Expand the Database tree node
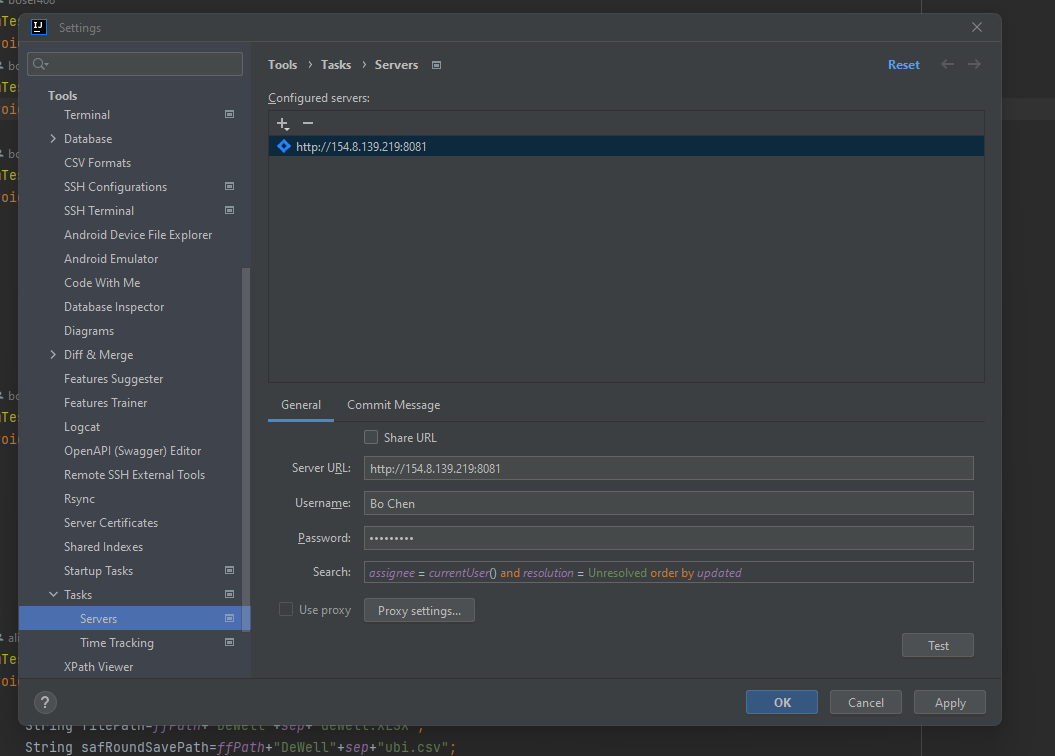The image size is (1055, 756). [53, 139]
